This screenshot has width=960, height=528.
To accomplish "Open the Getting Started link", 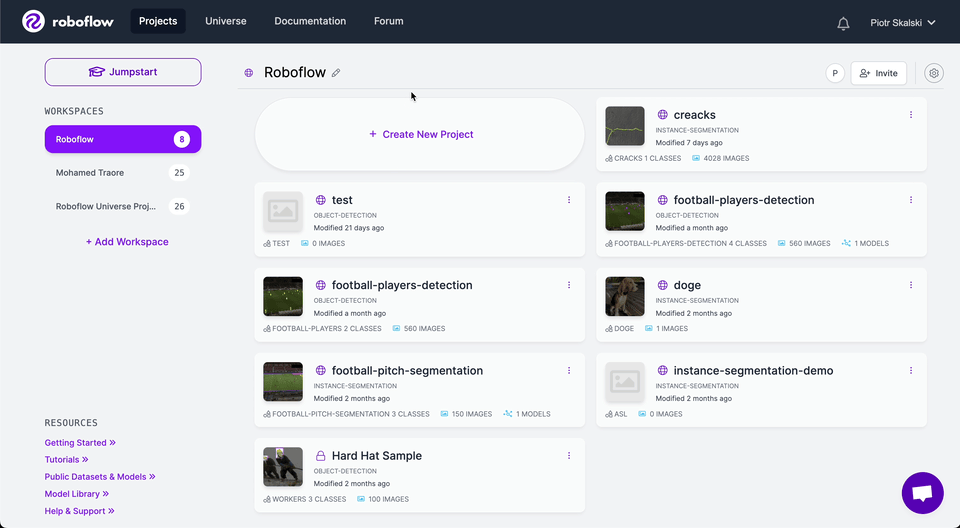I will click(80, 442).
